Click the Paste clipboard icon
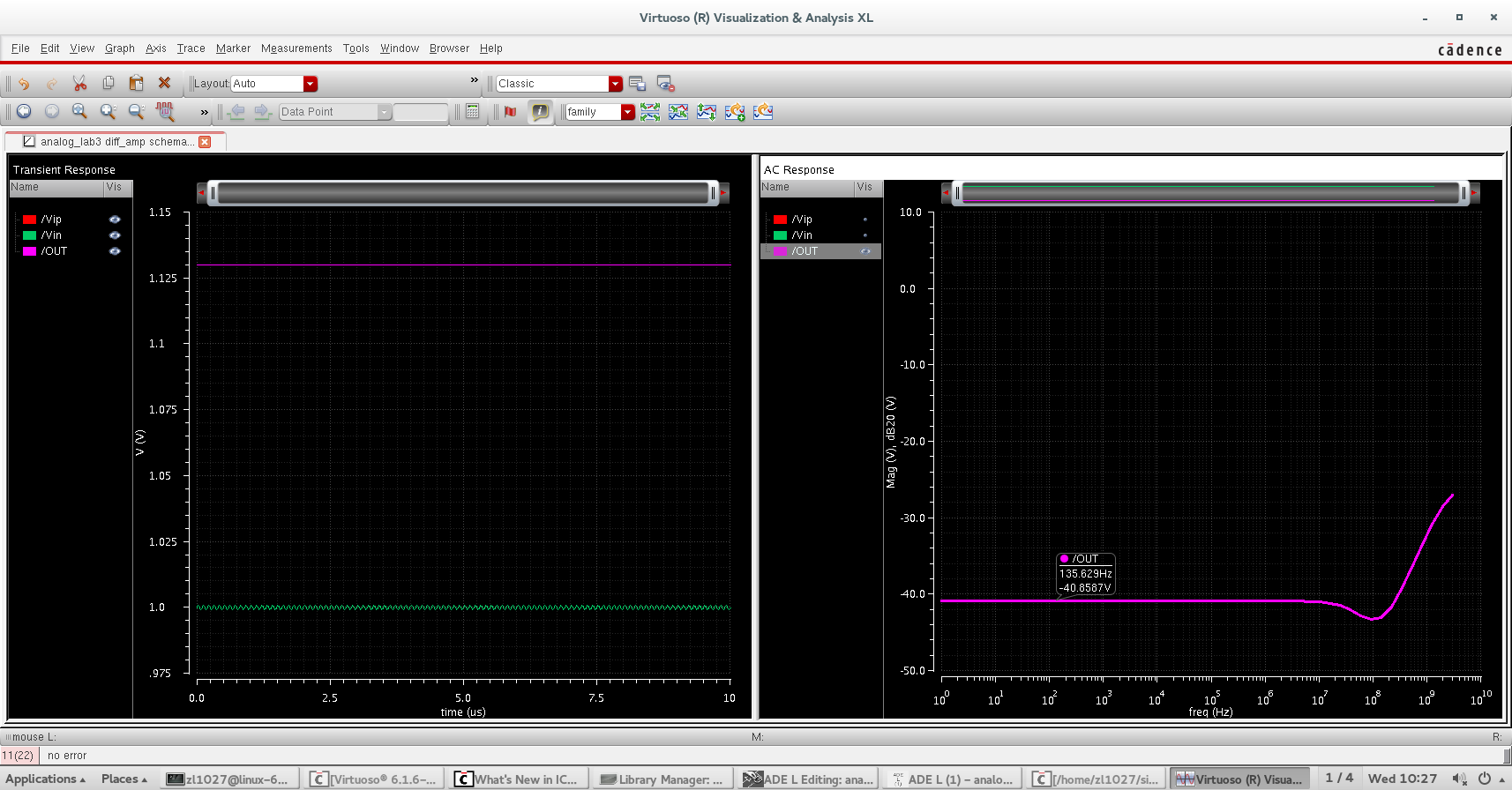This screenshot has width=1512, height=790. (x=136, y=84)
